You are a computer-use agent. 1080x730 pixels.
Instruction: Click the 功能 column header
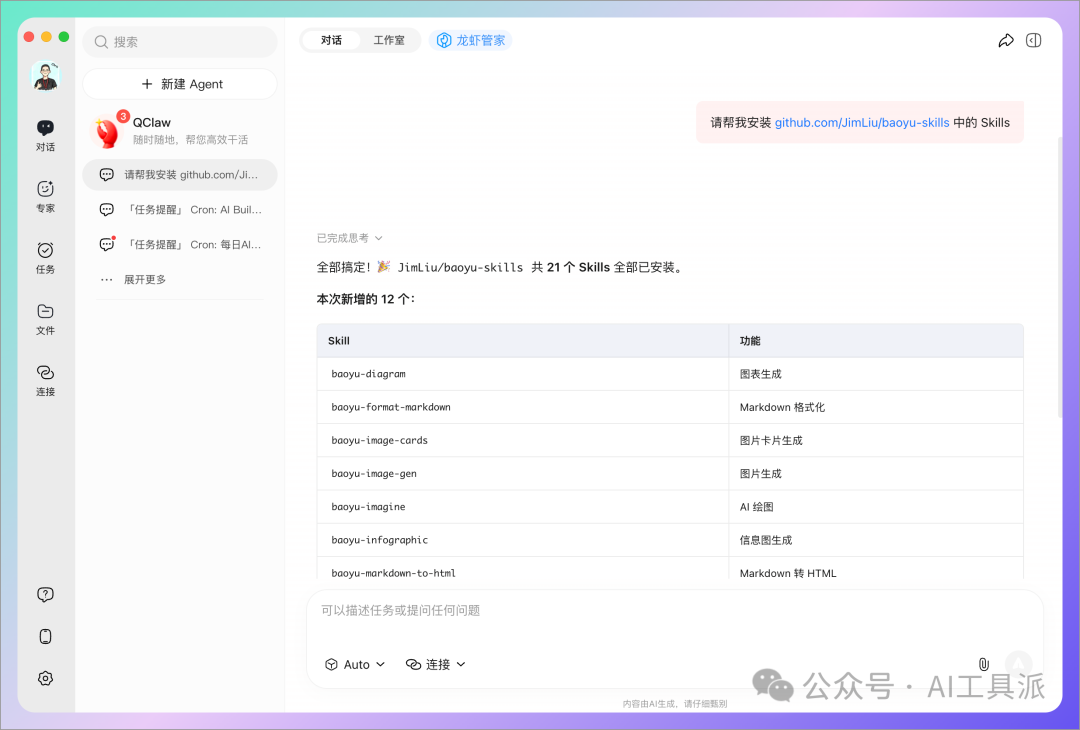pos(876,341)
